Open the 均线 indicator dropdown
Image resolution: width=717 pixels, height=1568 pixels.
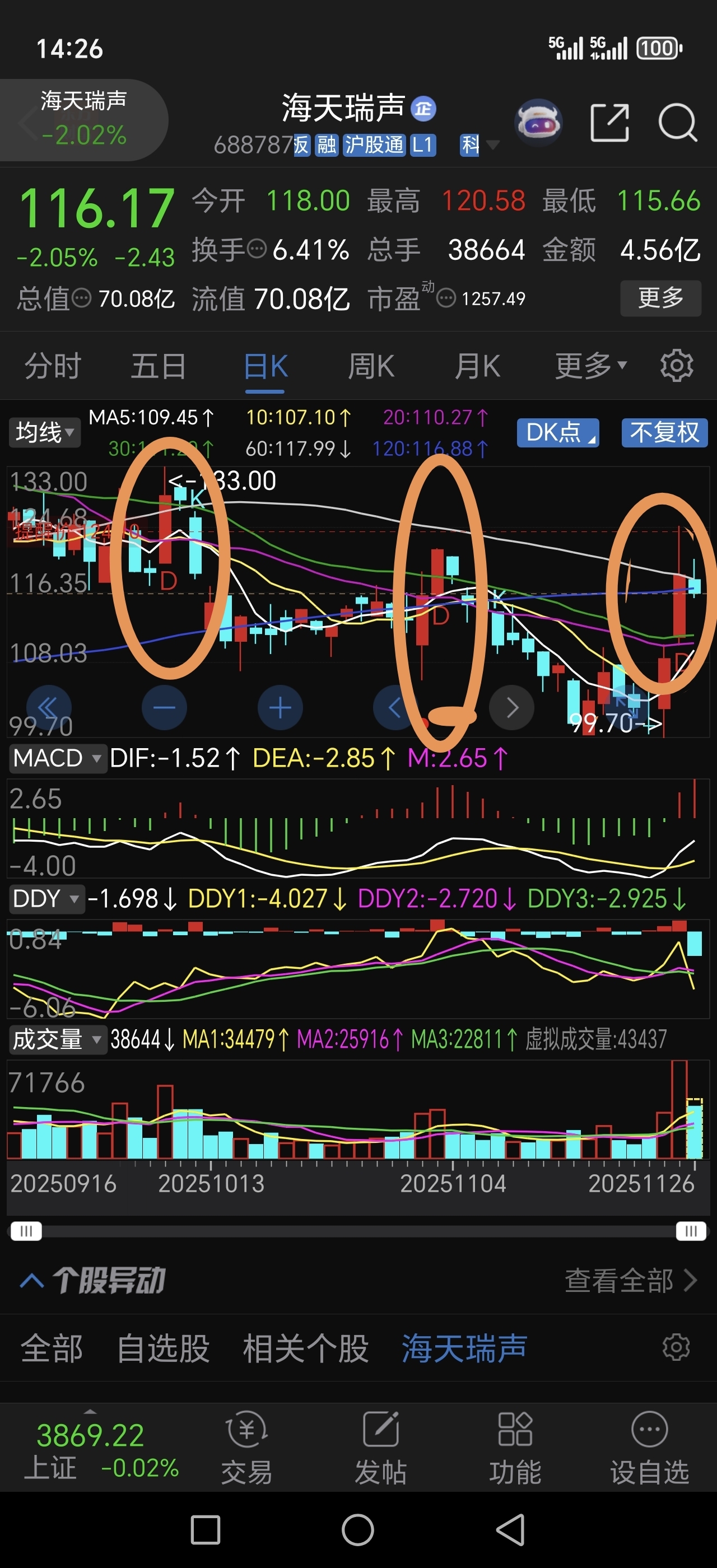pyautogui.click(x=44, y=432)
